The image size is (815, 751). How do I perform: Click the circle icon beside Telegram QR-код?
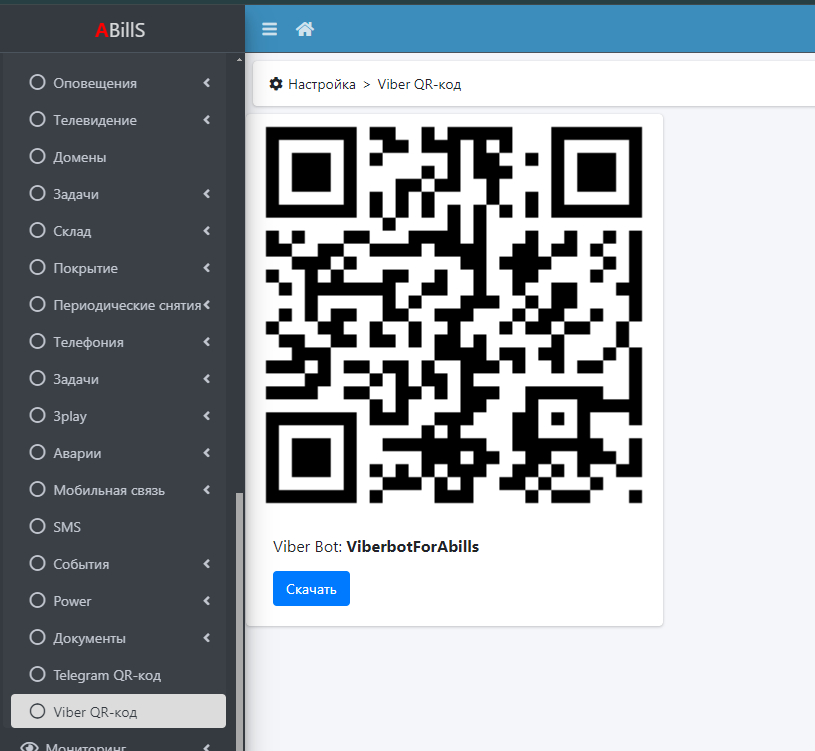pos(37,674)
